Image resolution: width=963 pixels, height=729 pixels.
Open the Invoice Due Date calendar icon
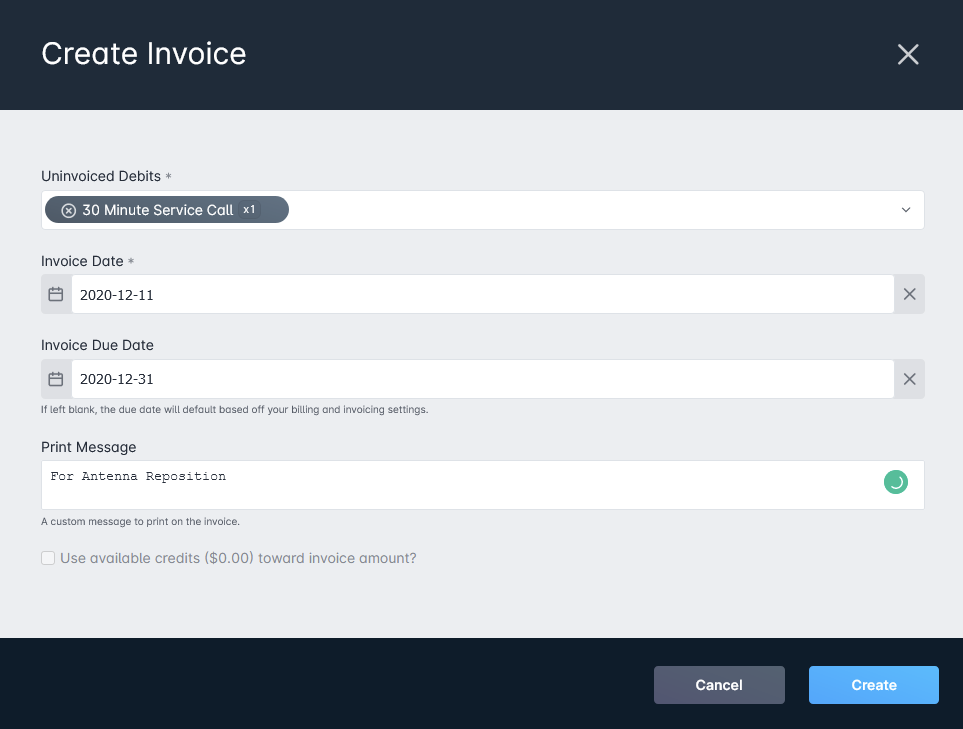[56, 379]
